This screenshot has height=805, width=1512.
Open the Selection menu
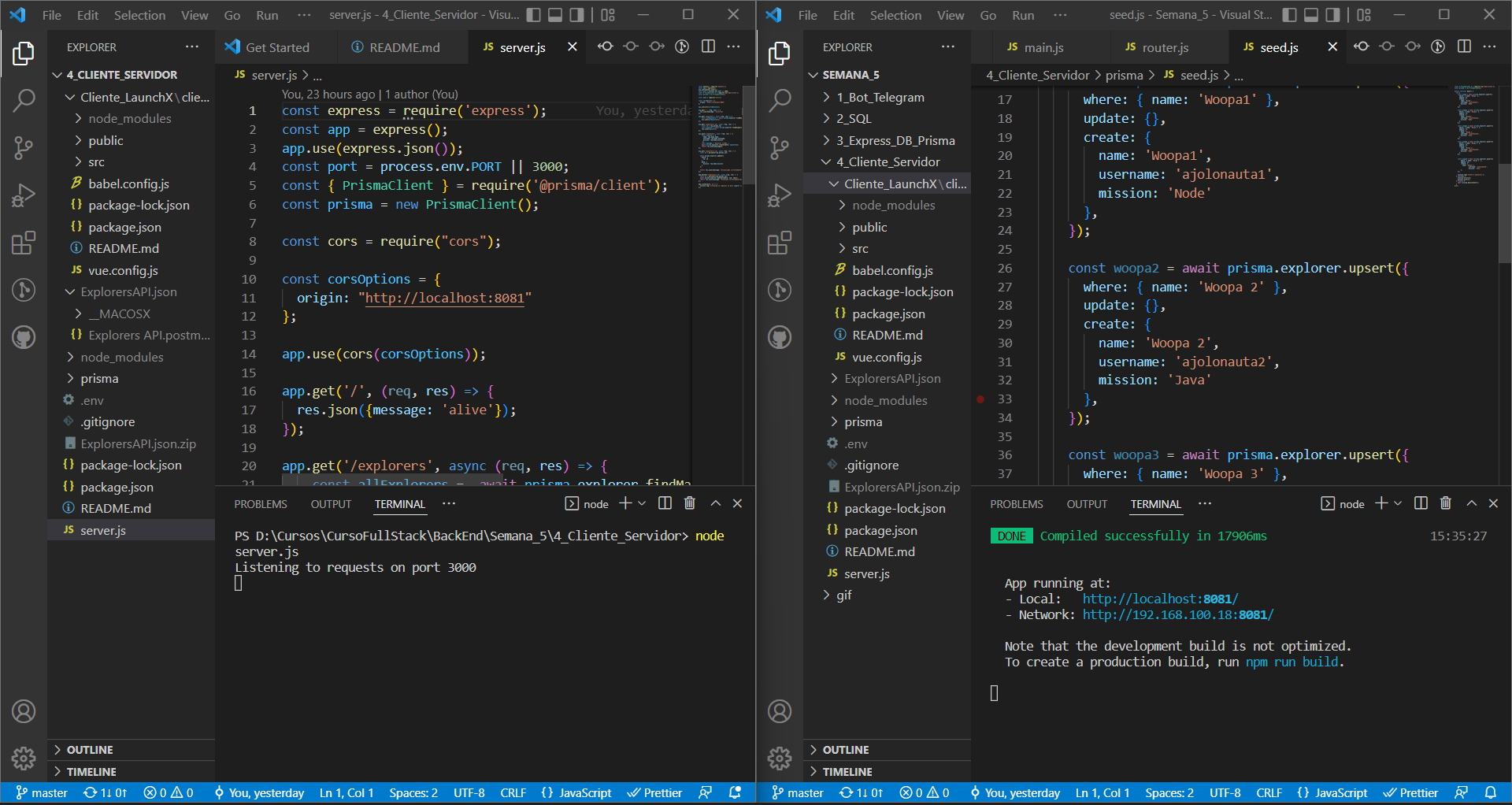tap(139, 14)
